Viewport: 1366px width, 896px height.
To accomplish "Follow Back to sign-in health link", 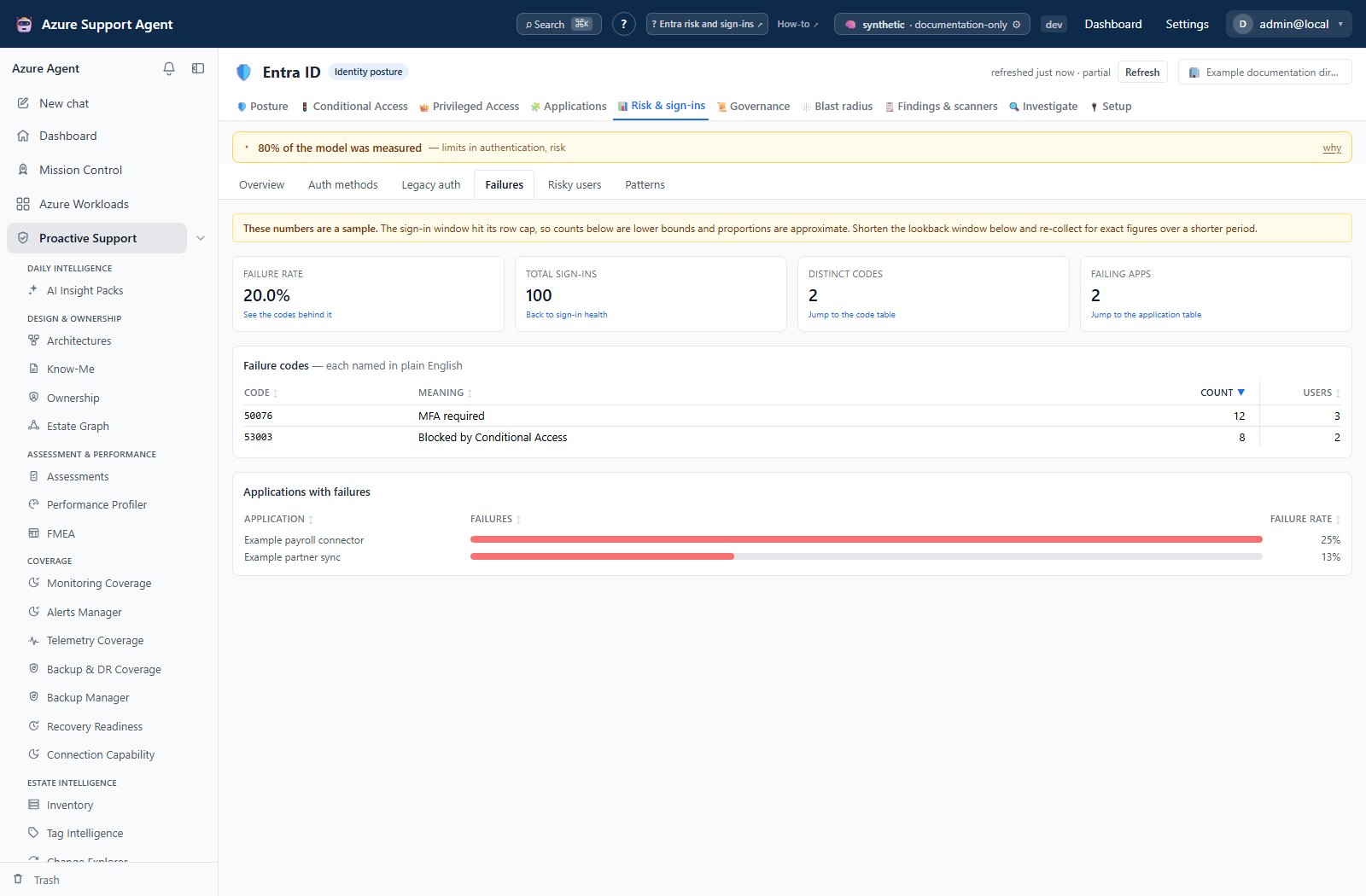I will click(x=567, y=315).
